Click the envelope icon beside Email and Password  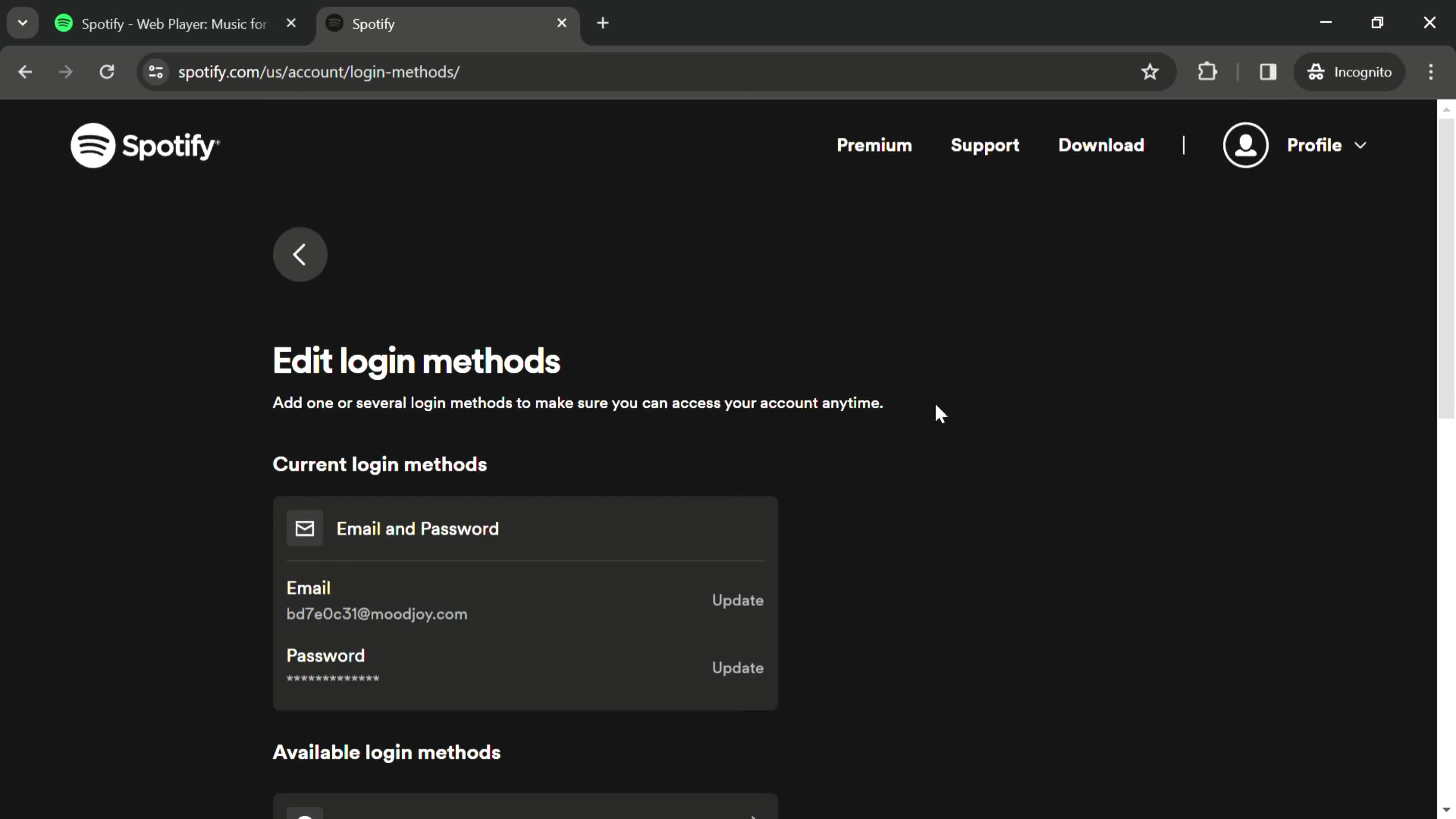coord(304,529)
